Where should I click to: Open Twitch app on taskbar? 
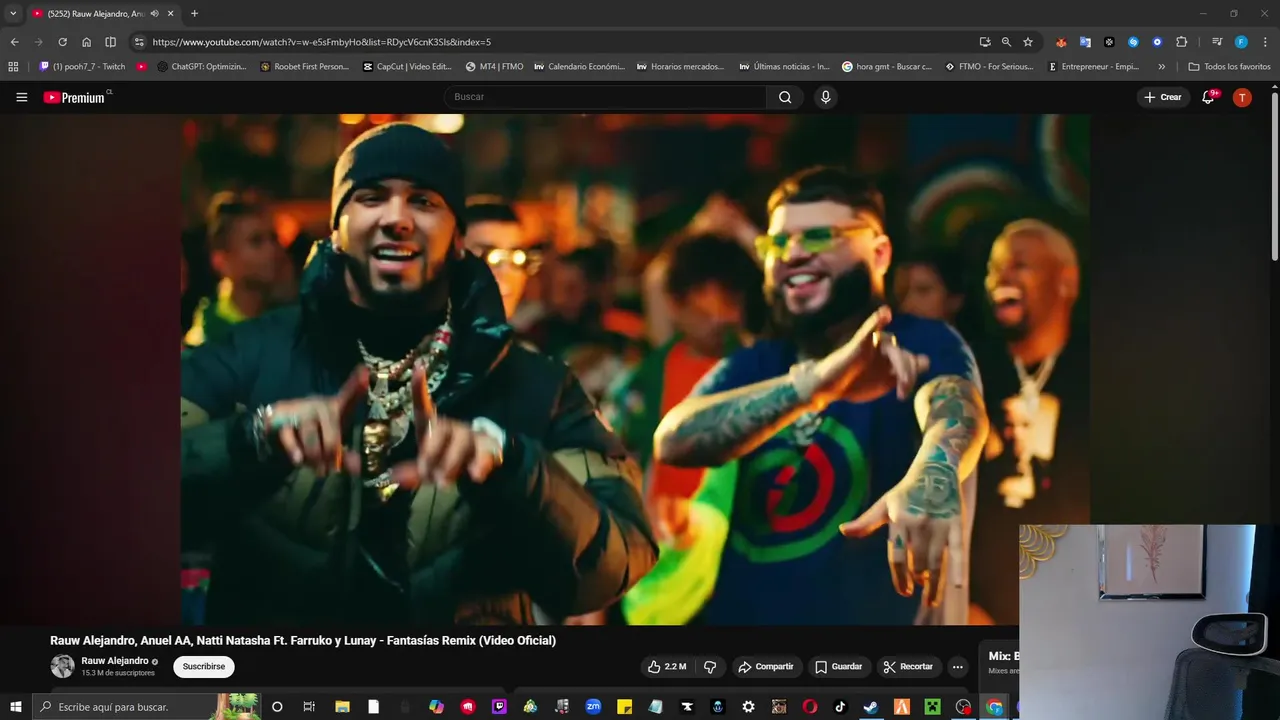tap(499, 707)
